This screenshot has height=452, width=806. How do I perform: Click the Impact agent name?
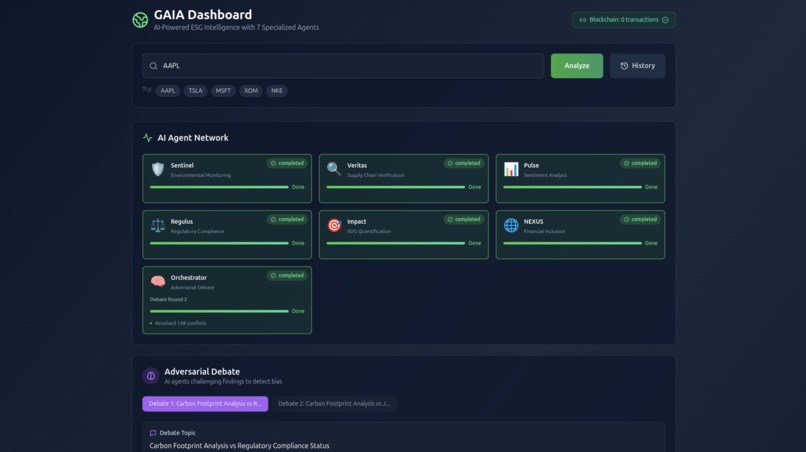click(356, 222)
